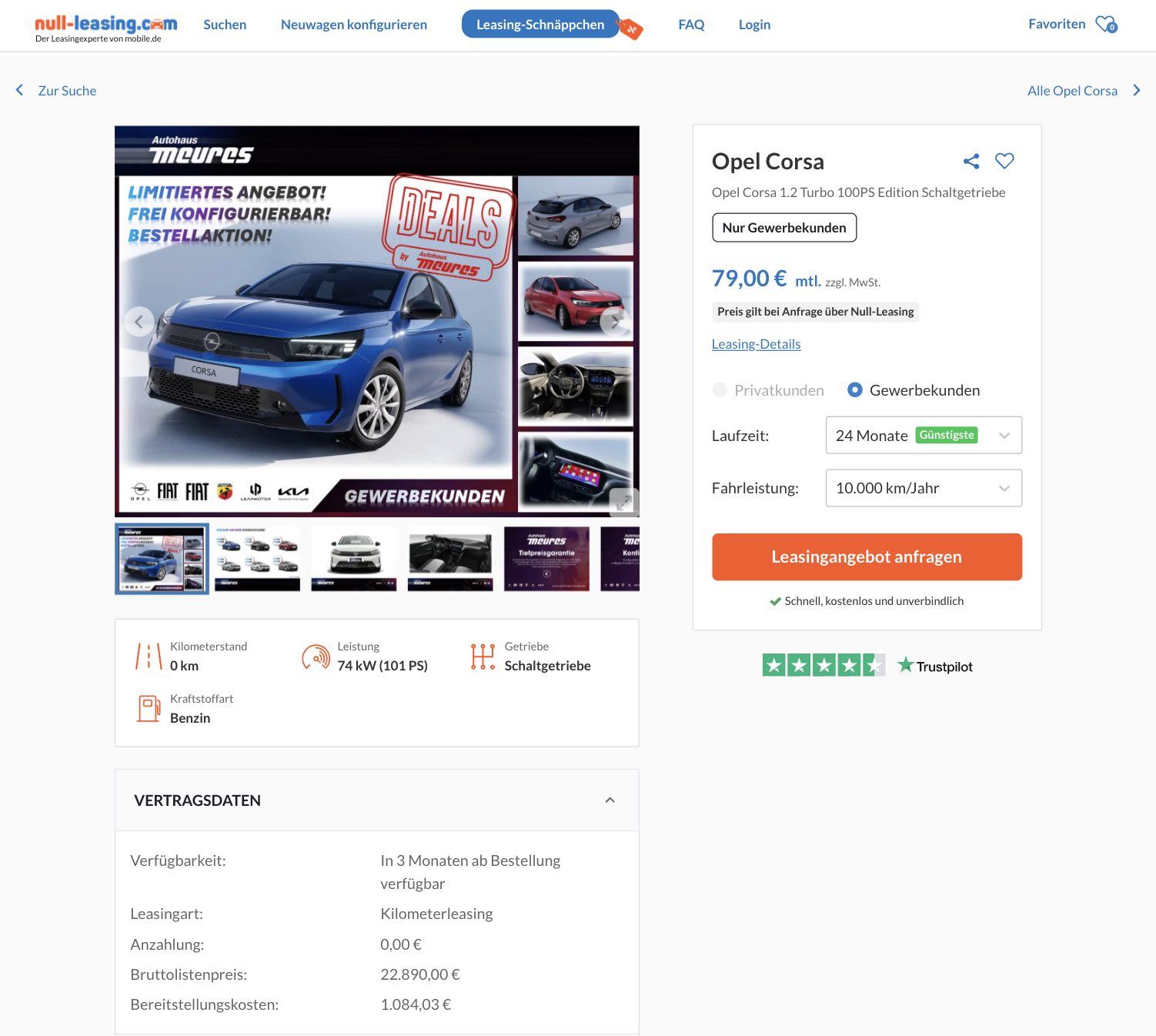Open the Leasing-Details link

tap(756, 344)
